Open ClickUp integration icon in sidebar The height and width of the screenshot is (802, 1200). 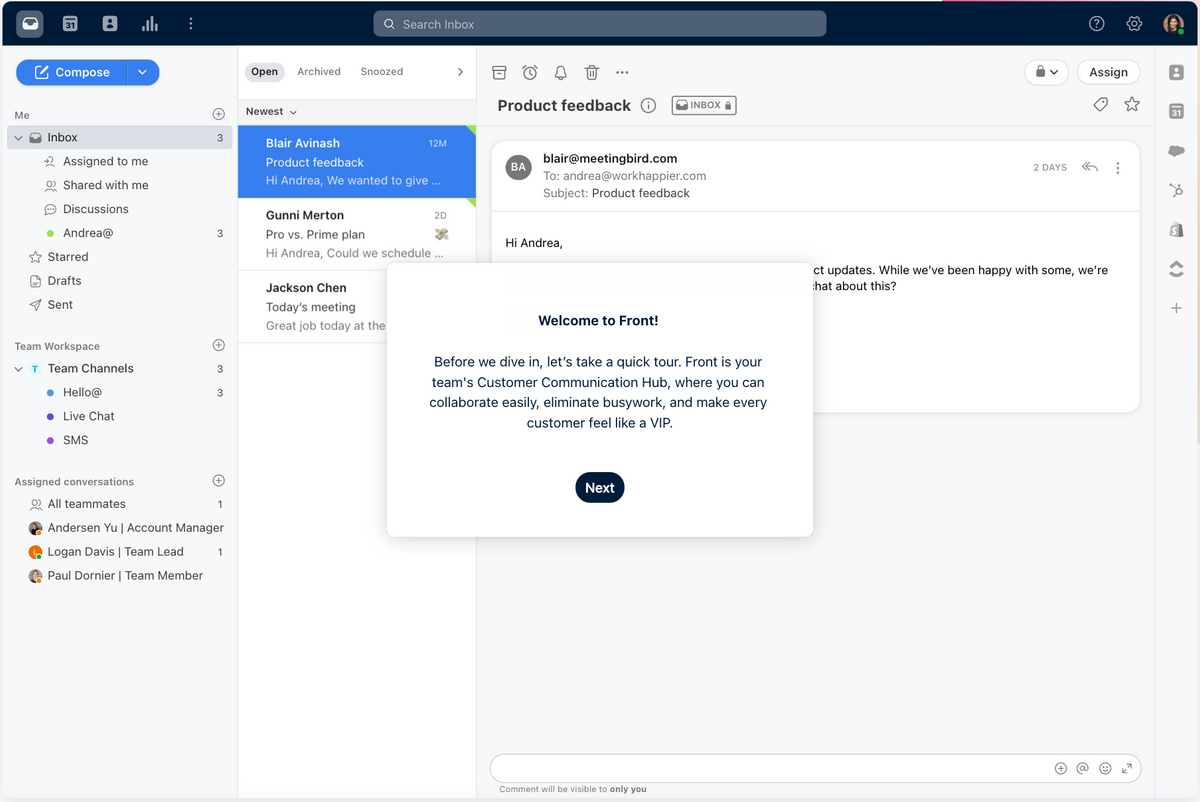(x=1176, y=269)
